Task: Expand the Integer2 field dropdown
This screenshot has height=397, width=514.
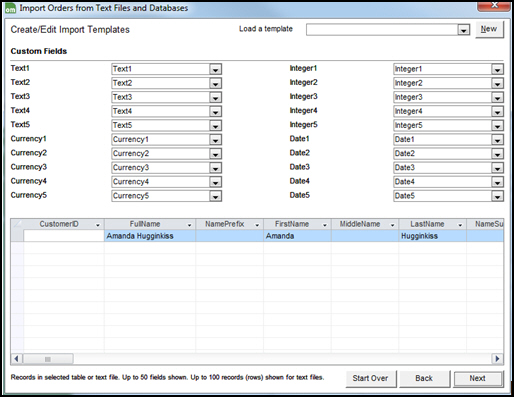Action: pyautogui.click(x=497, y=83)
